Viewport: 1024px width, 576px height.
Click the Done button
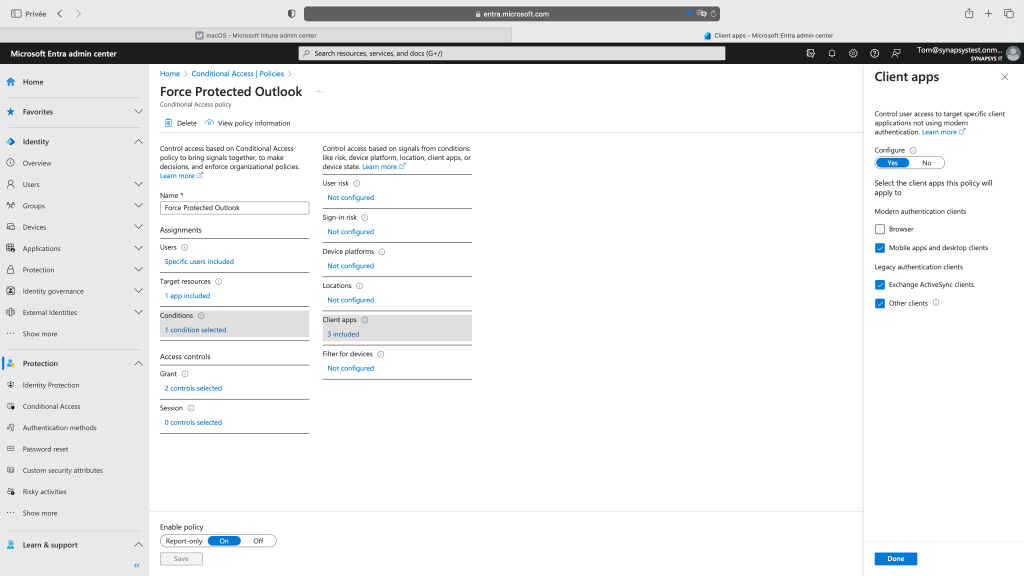pos(895,559)
